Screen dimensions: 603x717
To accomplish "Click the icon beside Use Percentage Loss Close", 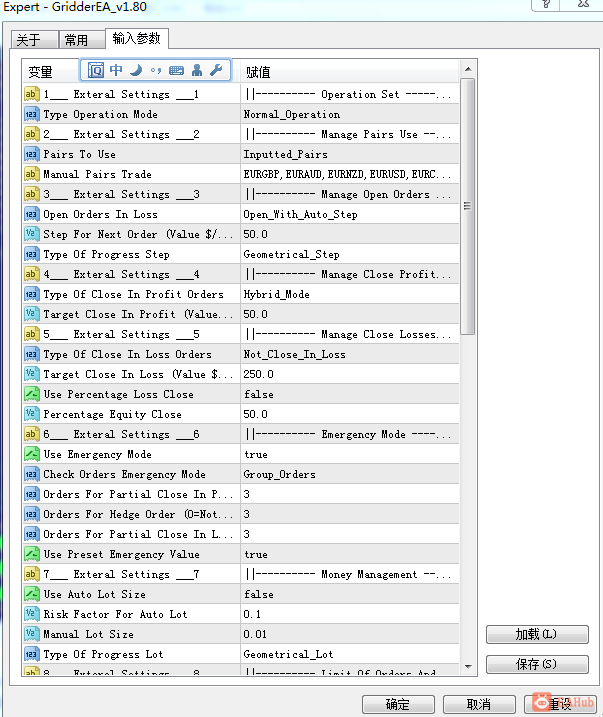I will coord(32,394).
